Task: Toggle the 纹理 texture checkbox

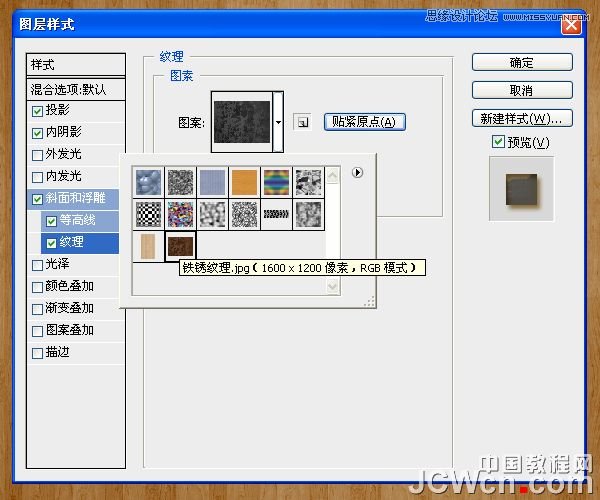Action: pos(51,243)
